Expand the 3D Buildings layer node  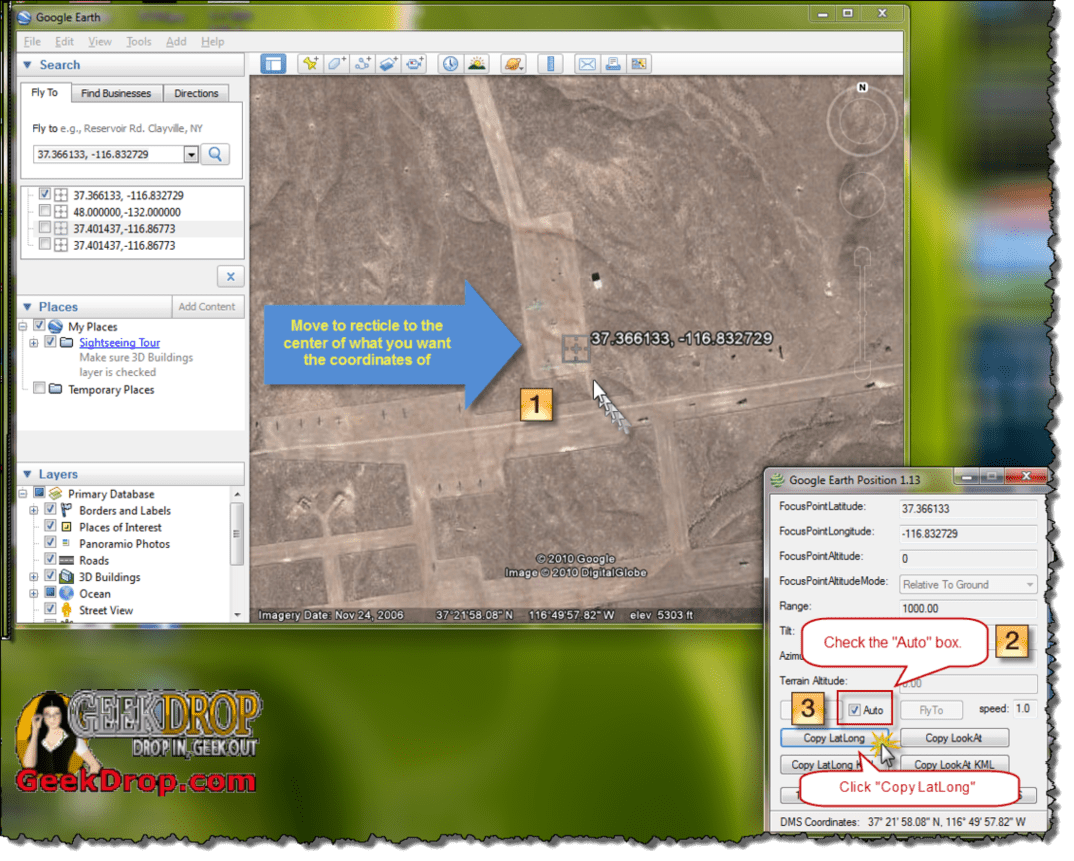34,577
